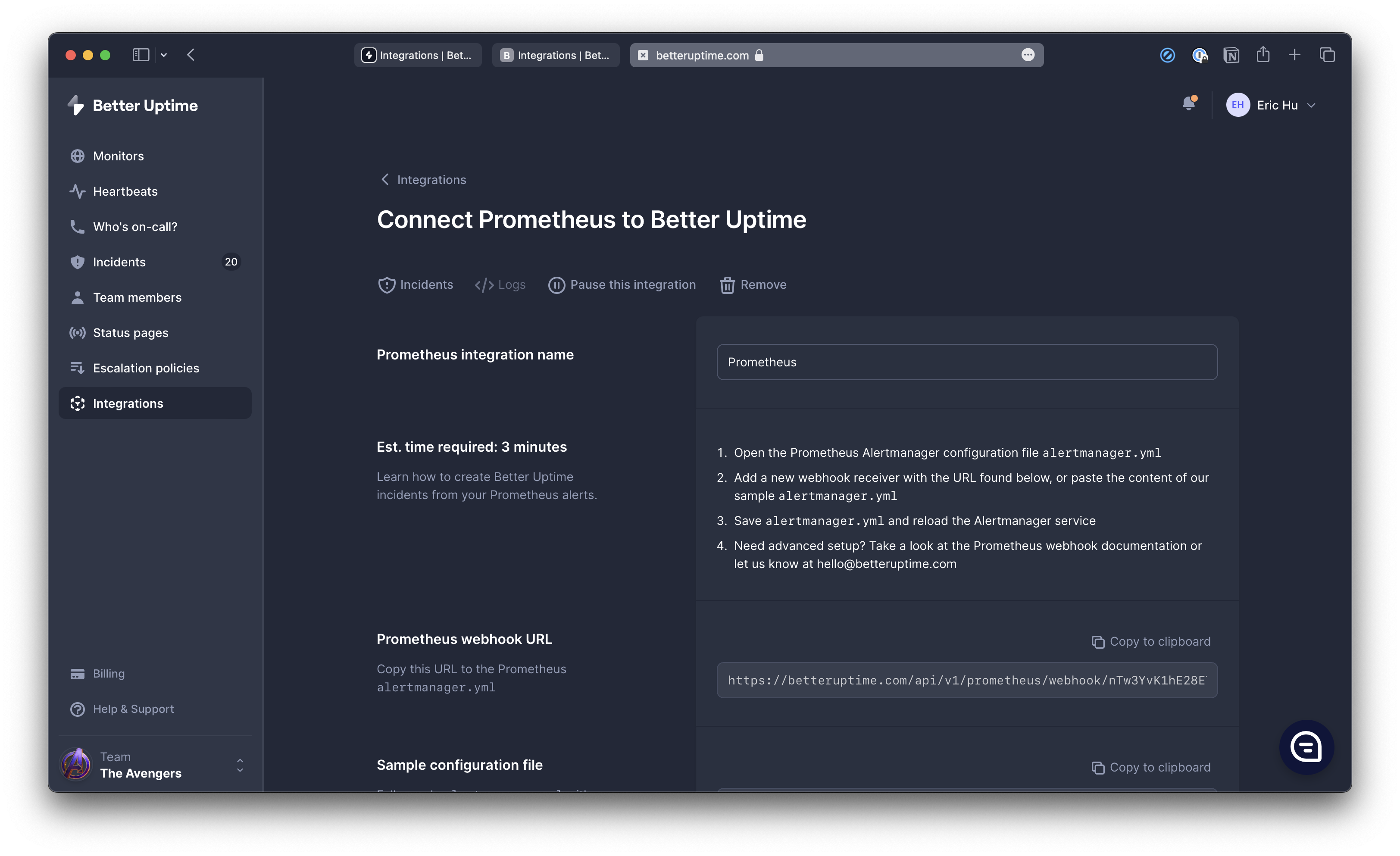Screen dimensions: 1400x856
Task: Open Escalation policies page
Action: pyautogui.click(x=155, y=368)
